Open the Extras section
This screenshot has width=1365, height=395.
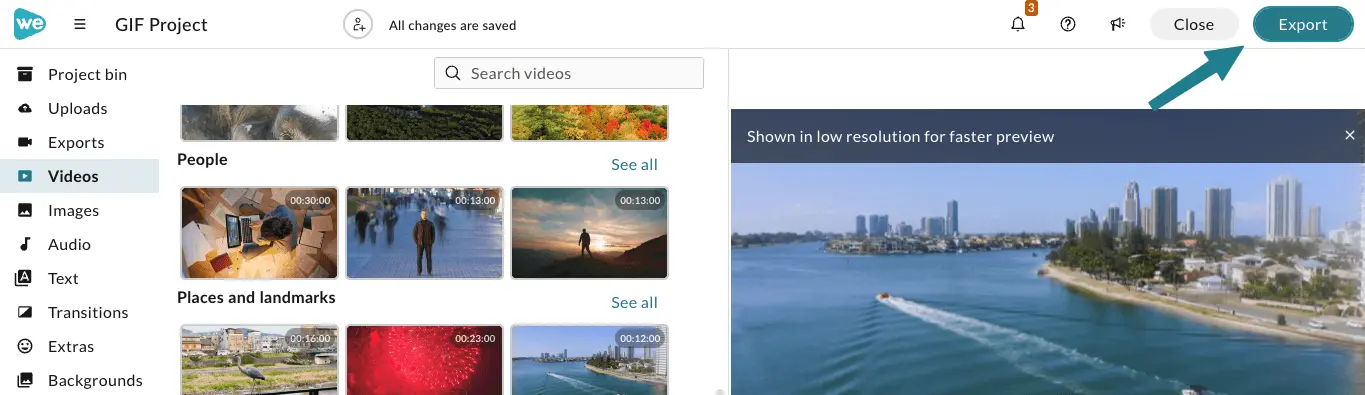point(79,346)
